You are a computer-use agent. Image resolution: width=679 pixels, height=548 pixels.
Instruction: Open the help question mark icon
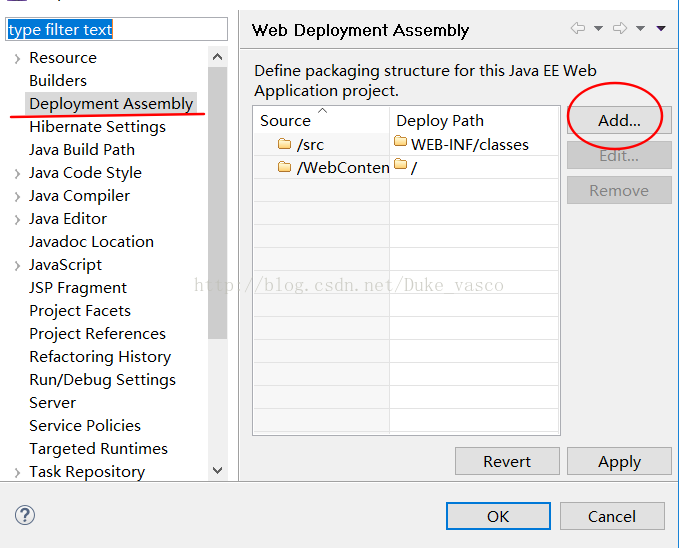25,515
